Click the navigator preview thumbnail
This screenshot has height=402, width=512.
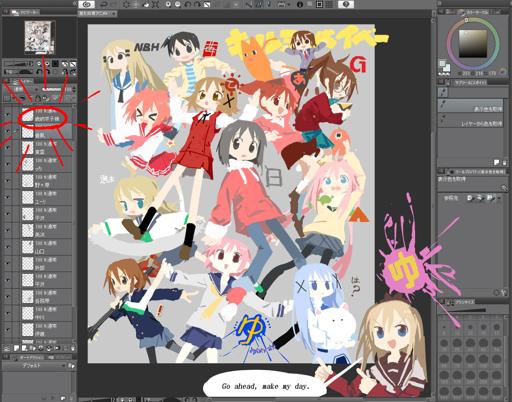[x=39, y=37]
